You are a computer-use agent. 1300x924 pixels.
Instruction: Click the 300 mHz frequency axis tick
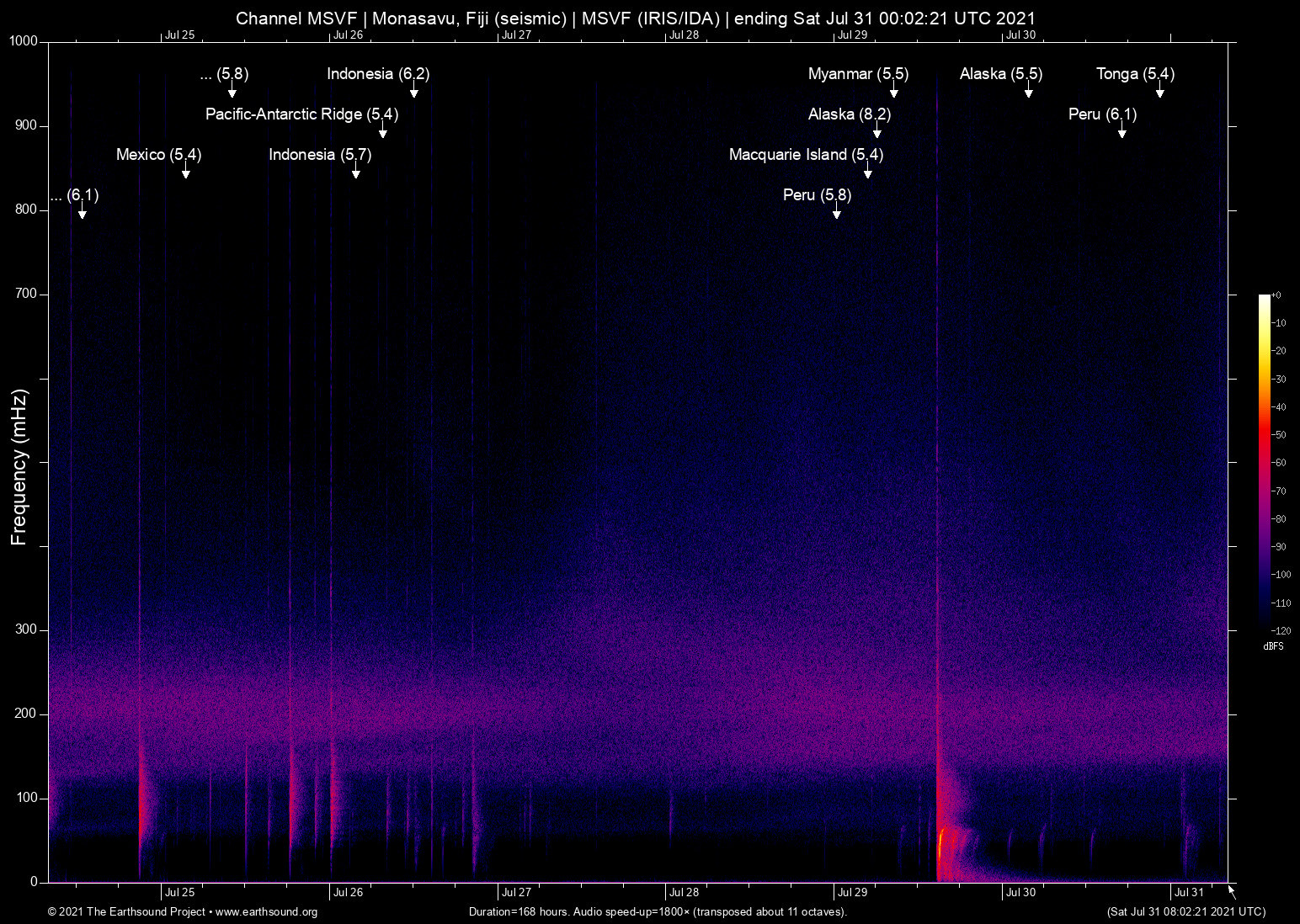[27, 629]
